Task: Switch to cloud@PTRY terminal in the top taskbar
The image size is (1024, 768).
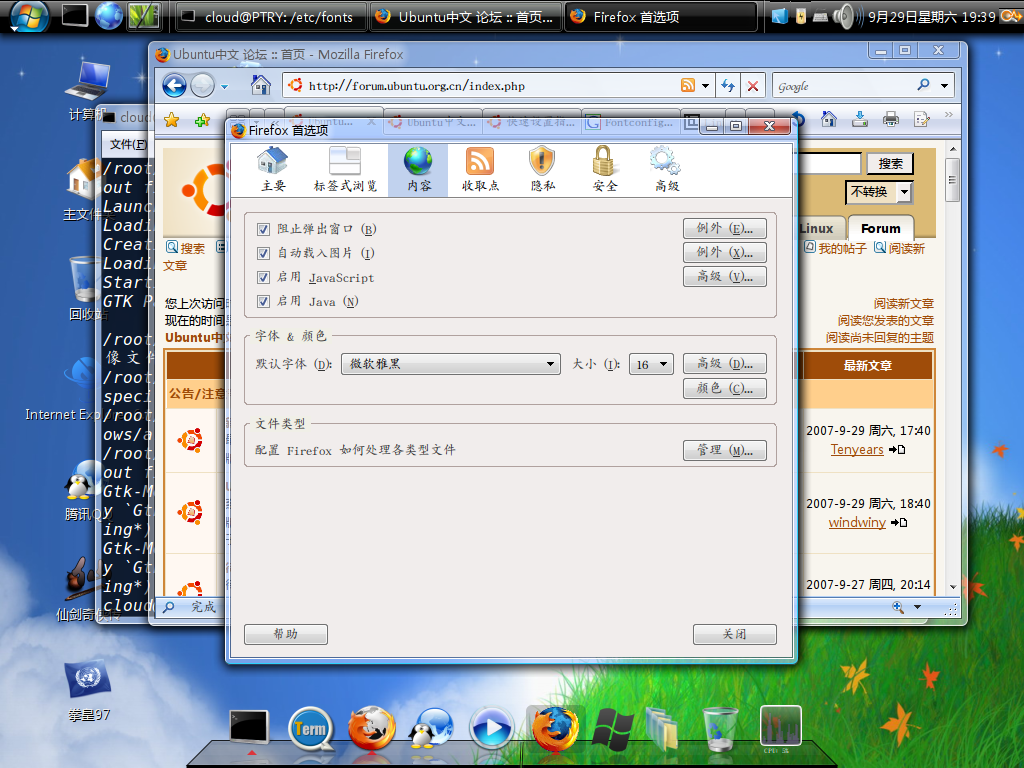Action: [271, 17]
